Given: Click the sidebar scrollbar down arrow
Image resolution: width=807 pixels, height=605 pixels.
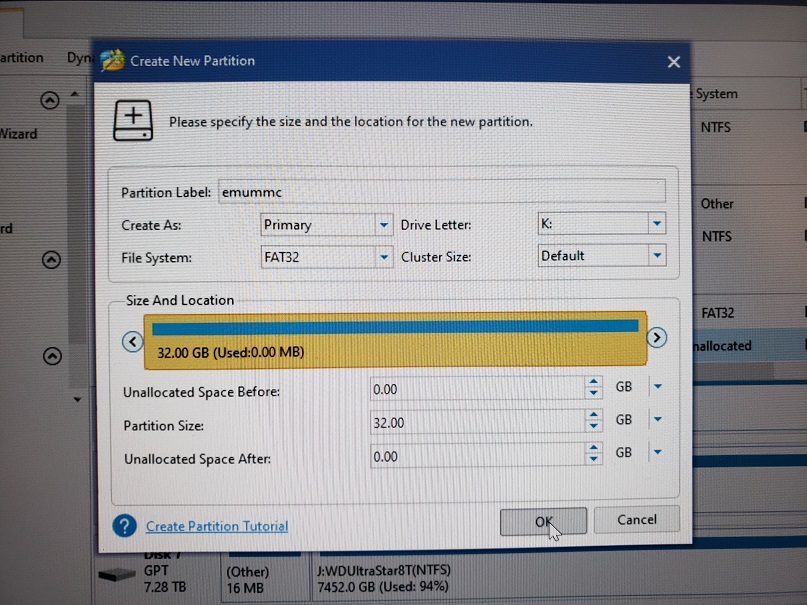Looking at the screenshot, I should tap(77, 399).
